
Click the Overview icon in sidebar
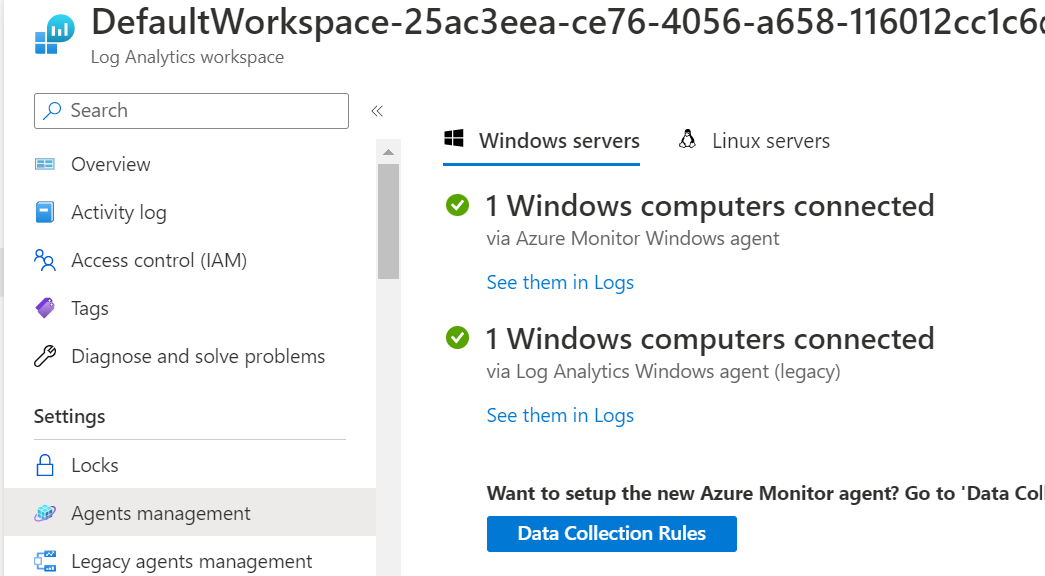(45, 164)
